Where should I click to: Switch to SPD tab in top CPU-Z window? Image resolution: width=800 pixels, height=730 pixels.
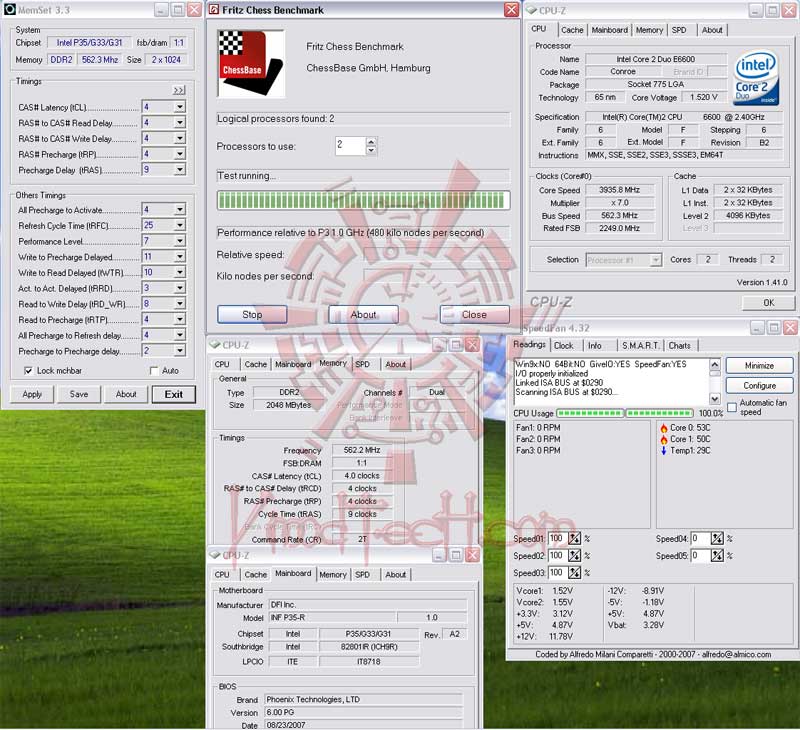point(679,30)
